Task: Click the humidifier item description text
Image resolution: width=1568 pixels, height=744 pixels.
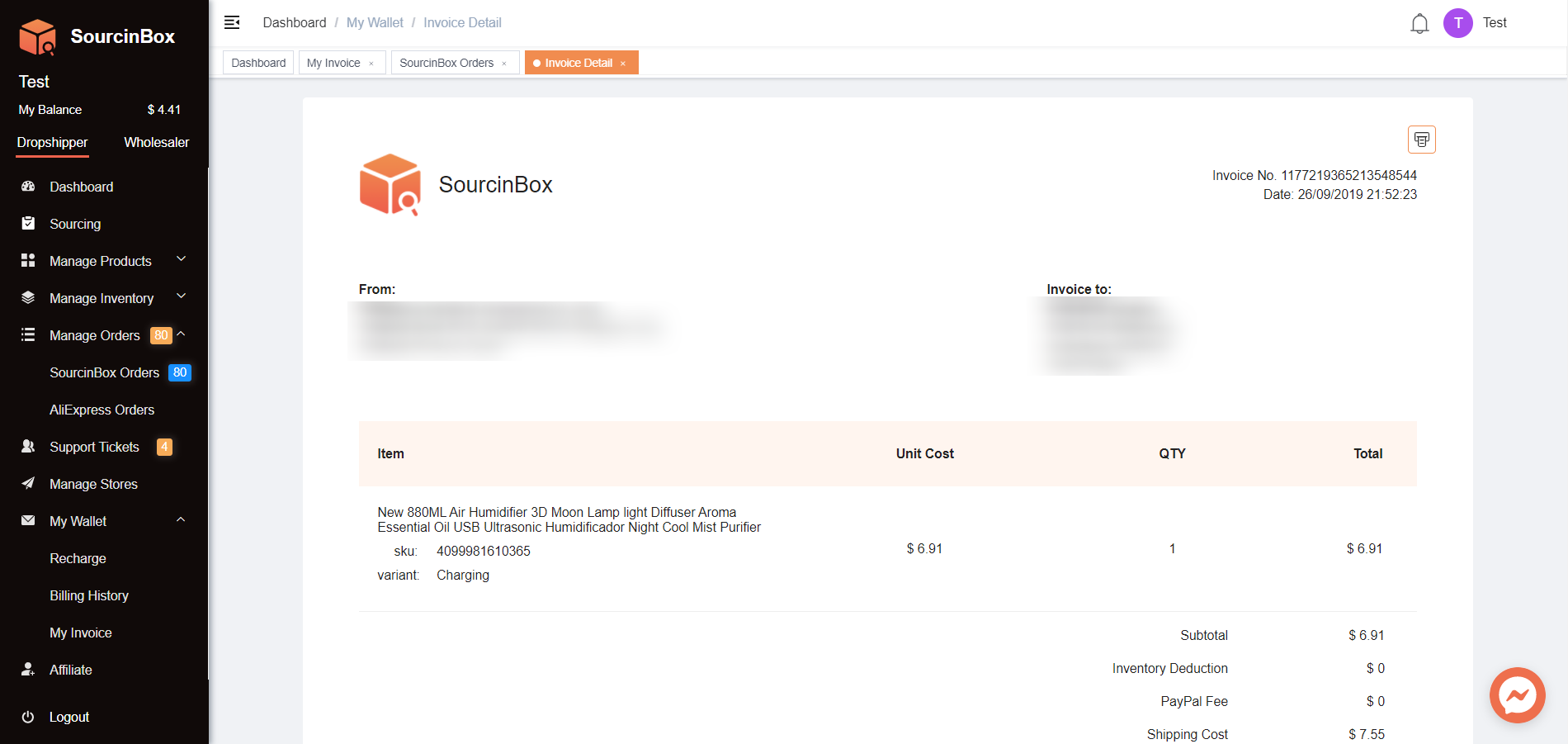Action: (569, 519)
